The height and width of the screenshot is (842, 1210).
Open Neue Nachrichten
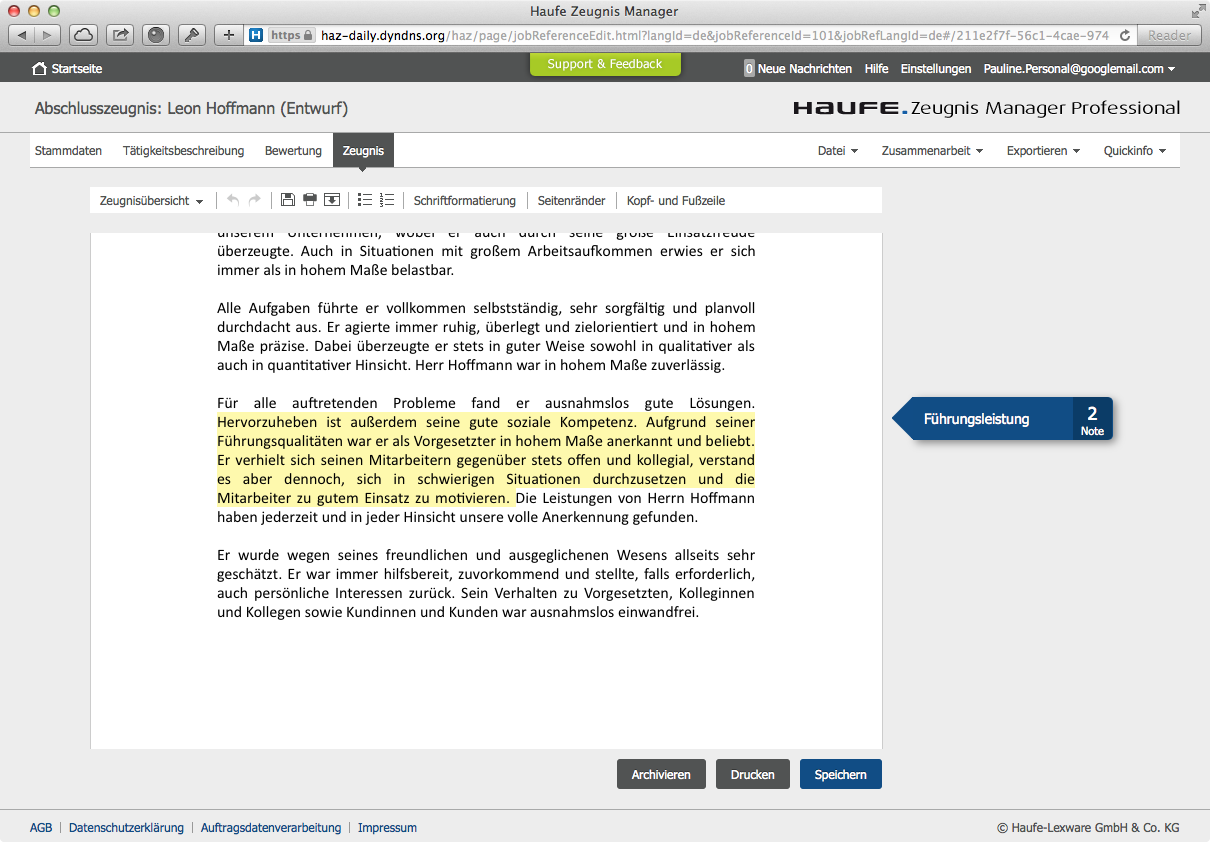point(805,69)
